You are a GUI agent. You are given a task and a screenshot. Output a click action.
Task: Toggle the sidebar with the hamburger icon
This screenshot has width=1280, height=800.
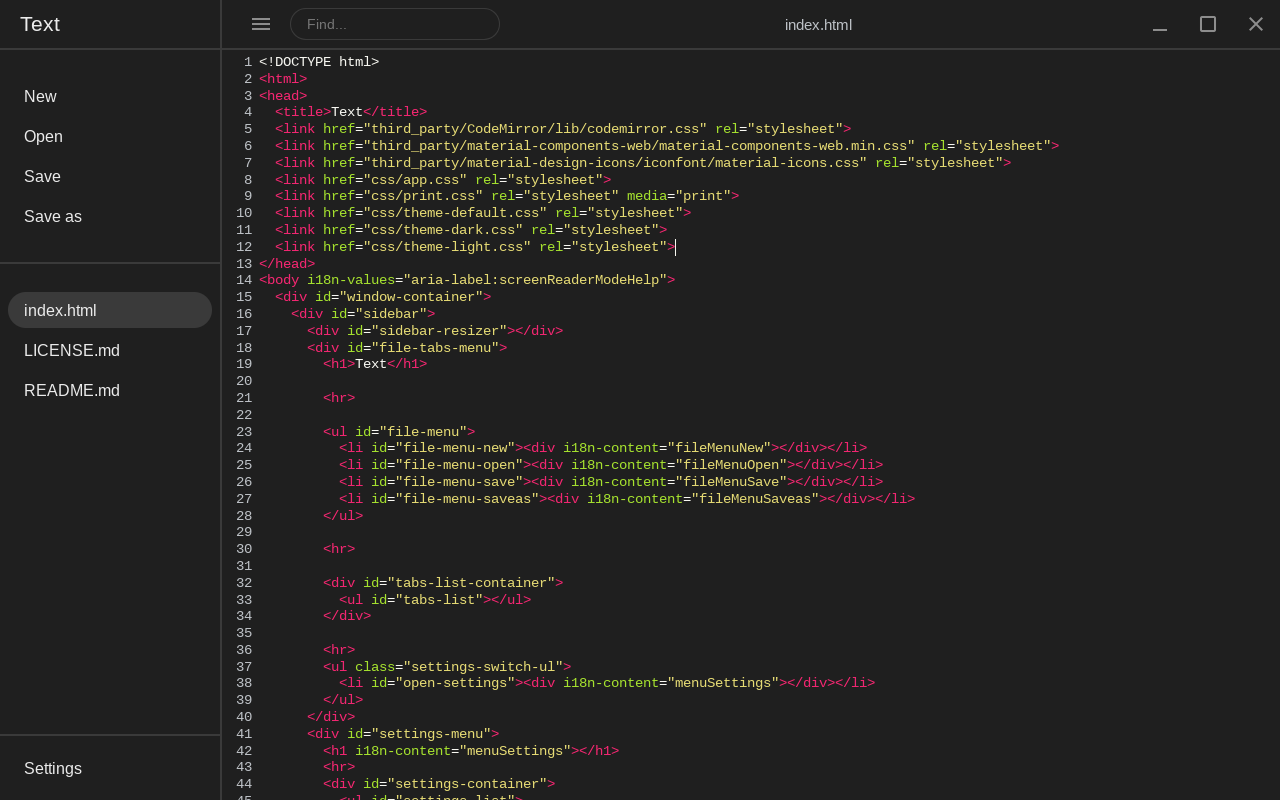(x=261, y=24)
